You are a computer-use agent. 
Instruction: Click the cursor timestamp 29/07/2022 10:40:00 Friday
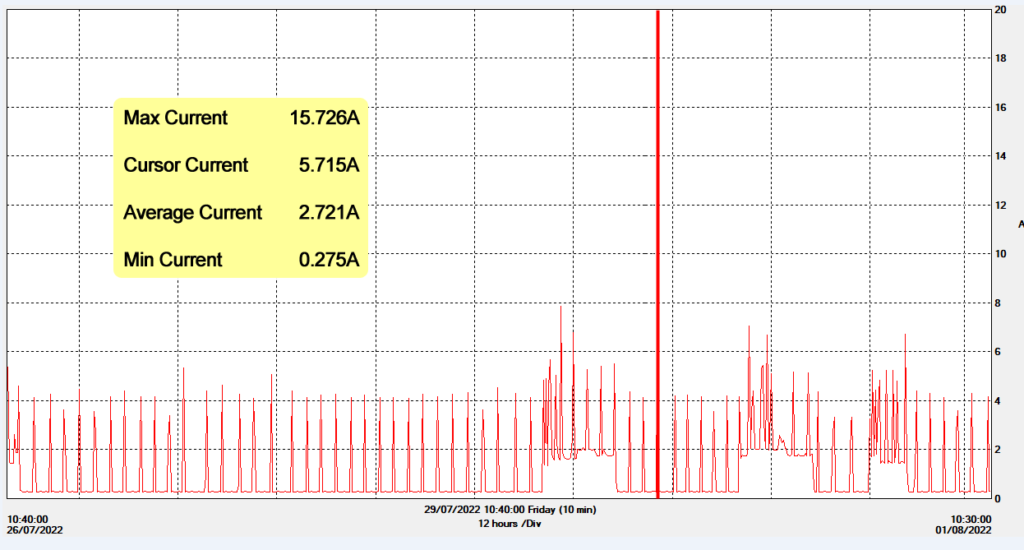(509, 510)
